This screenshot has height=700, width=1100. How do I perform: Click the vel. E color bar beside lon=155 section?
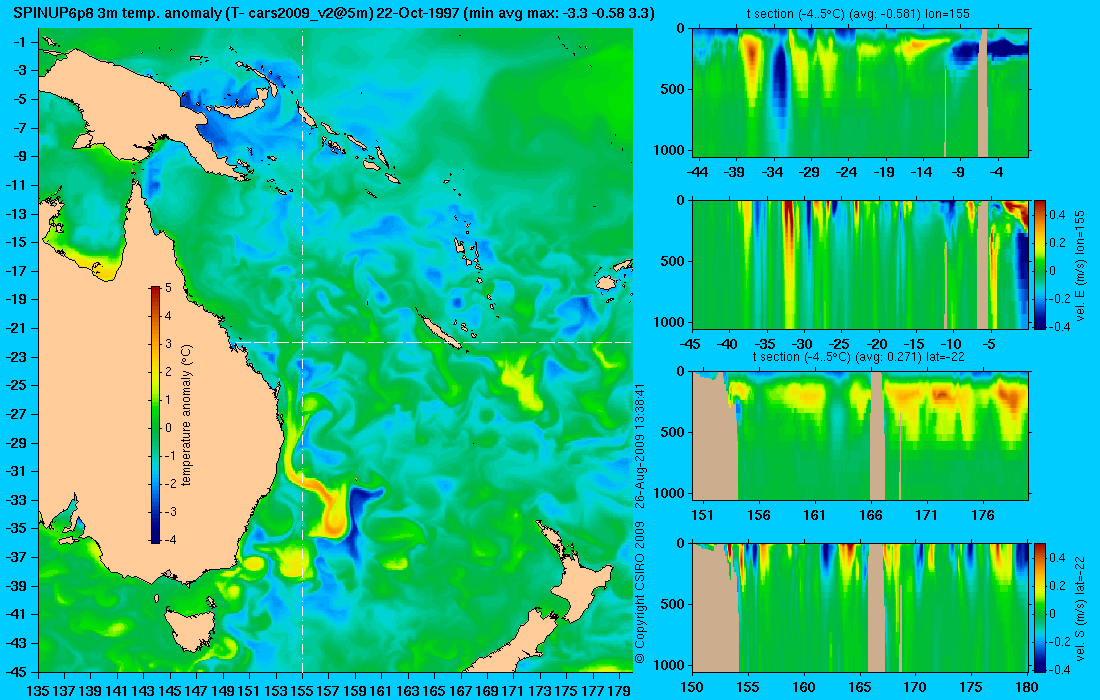coord(1039,264)
